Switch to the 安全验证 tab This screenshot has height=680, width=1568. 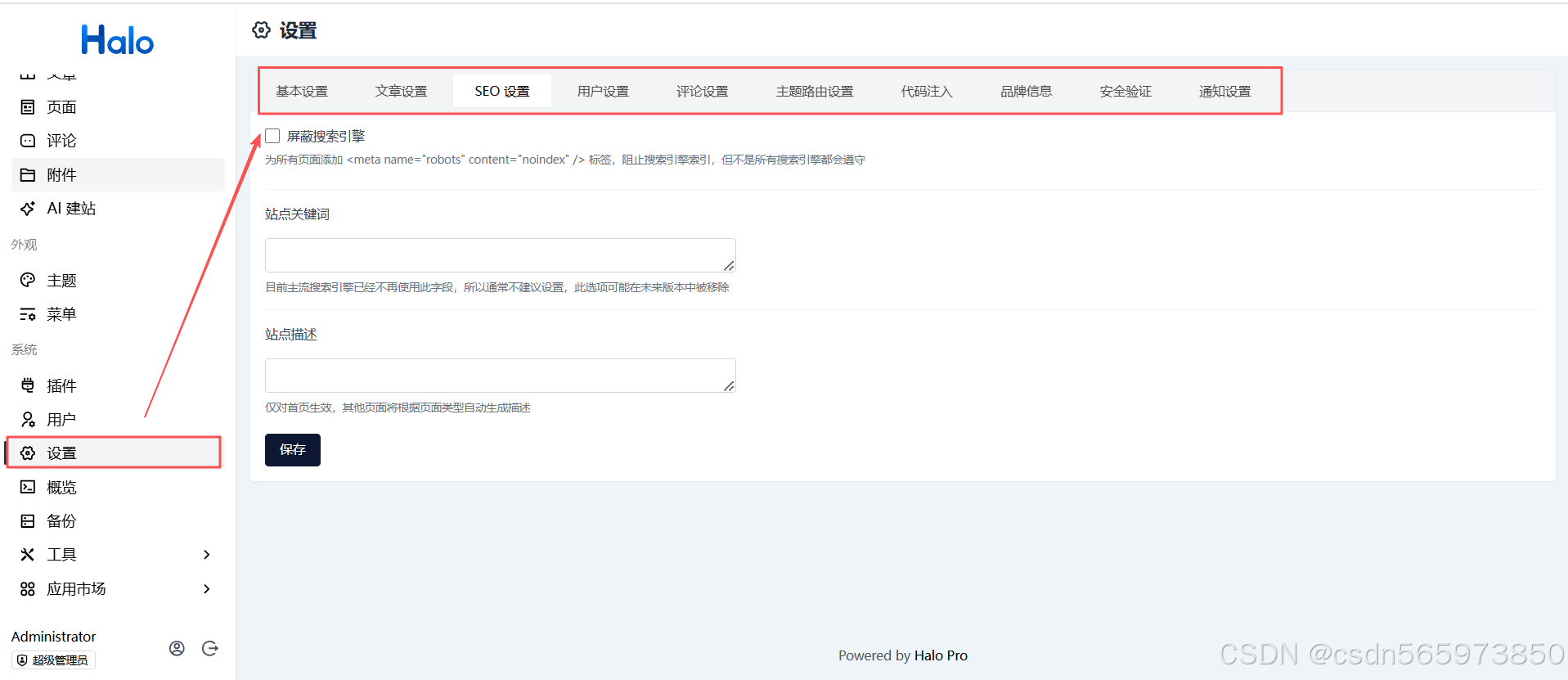point(1125,91)
